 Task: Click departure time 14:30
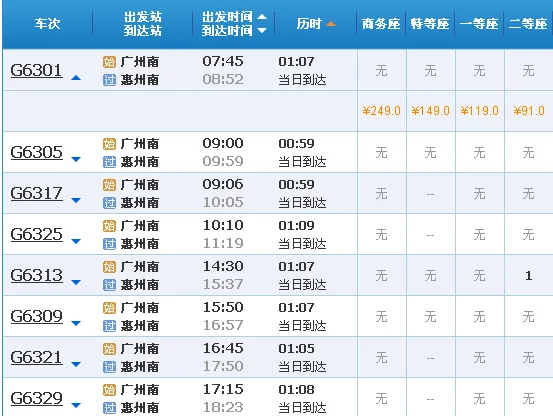(223, 266)
